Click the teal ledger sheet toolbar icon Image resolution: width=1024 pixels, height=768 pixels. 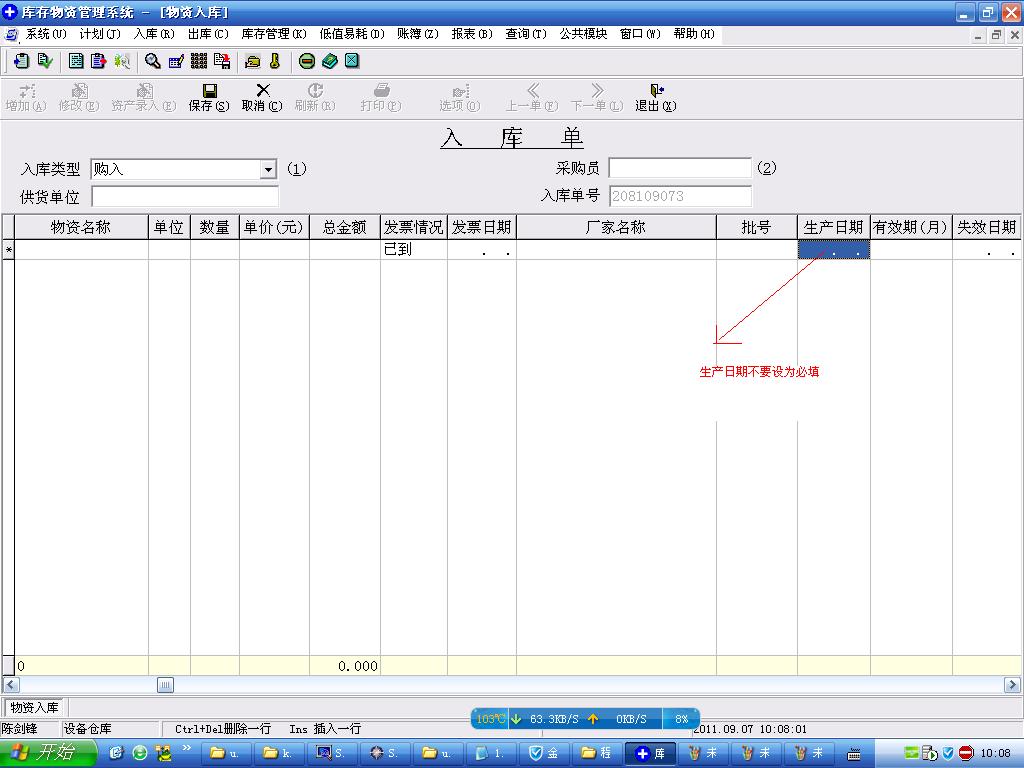pos(76,61)
